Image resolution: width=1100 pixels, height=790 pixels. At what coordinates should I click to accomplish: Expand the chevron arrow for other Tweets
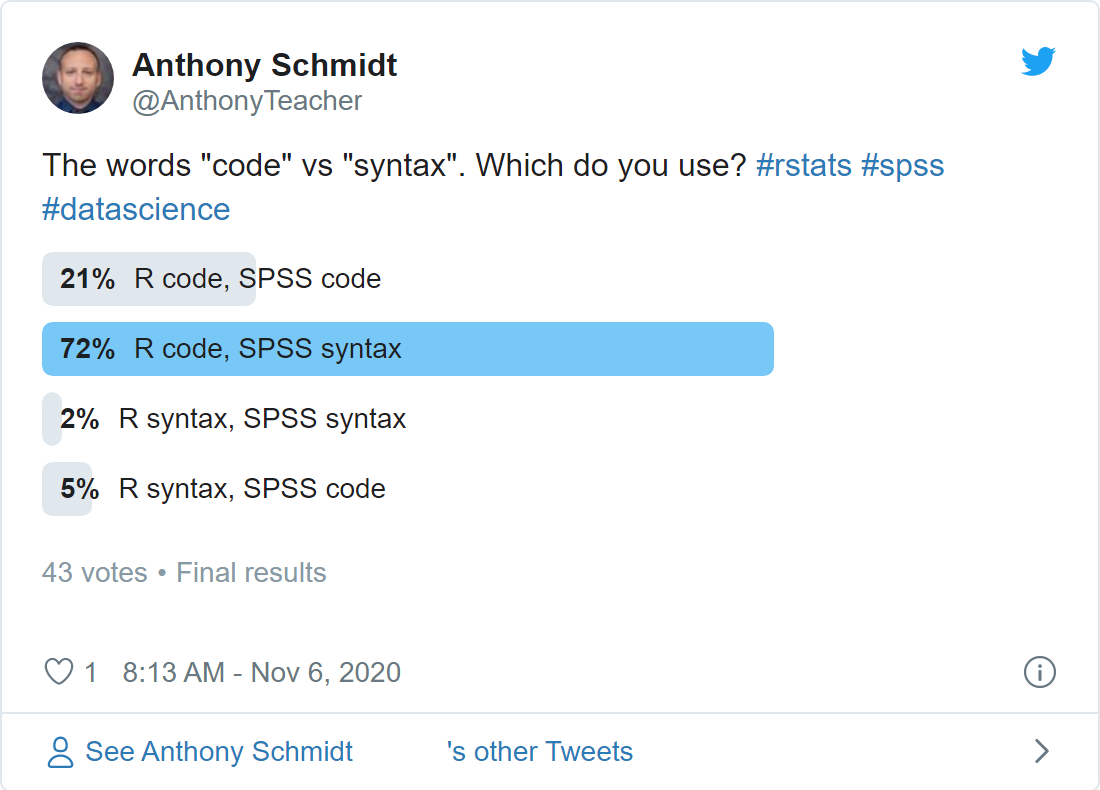click(1042, 751)
